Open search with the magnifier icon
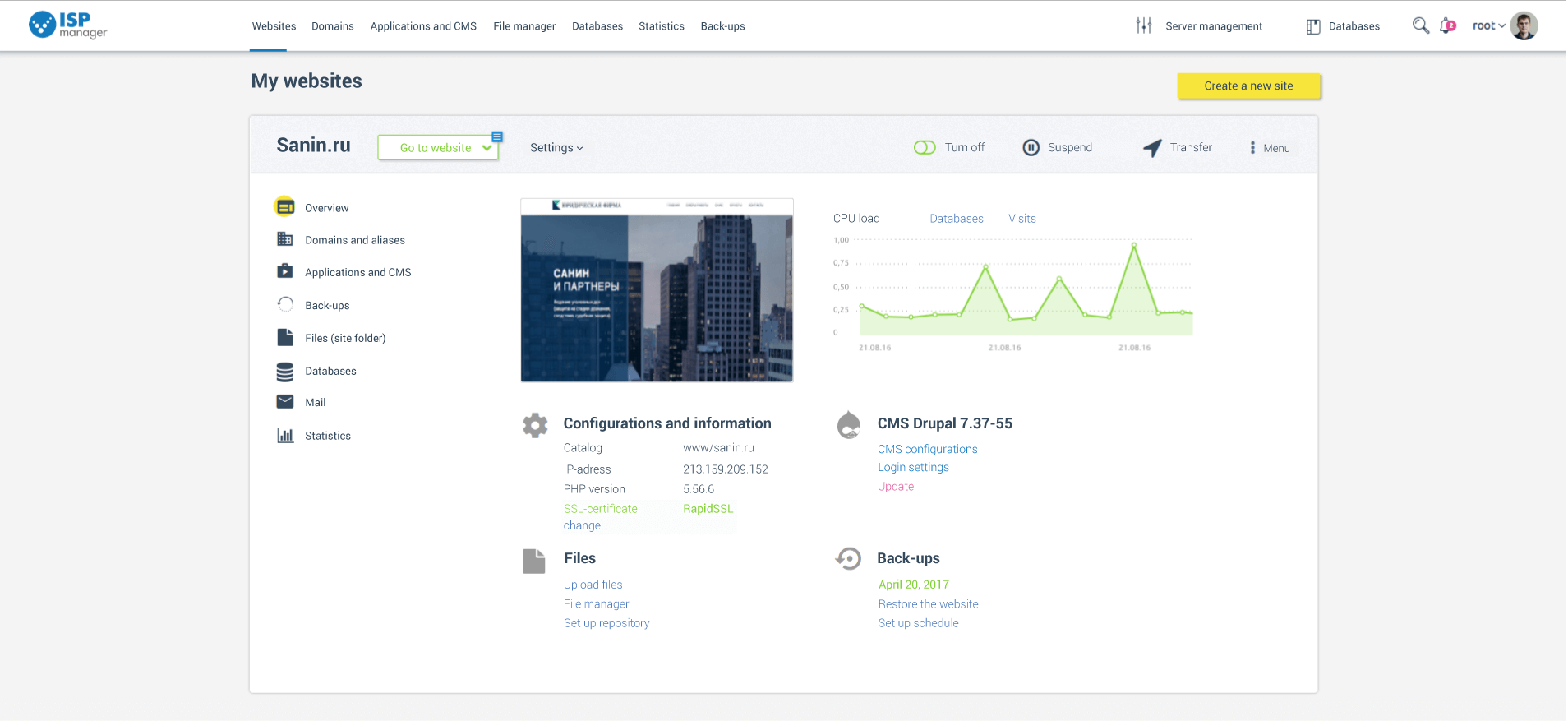The image size is (1568, 721). coord(1420,25)
